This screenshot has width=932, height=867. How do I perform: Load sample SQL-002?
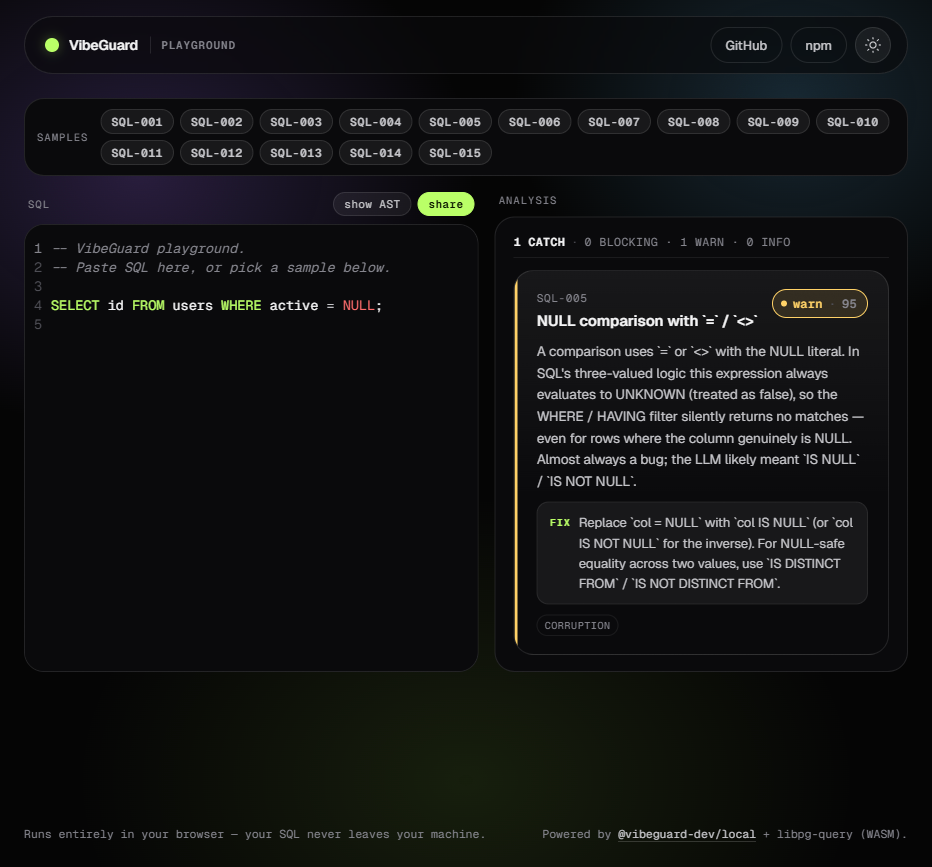(216, 122)
